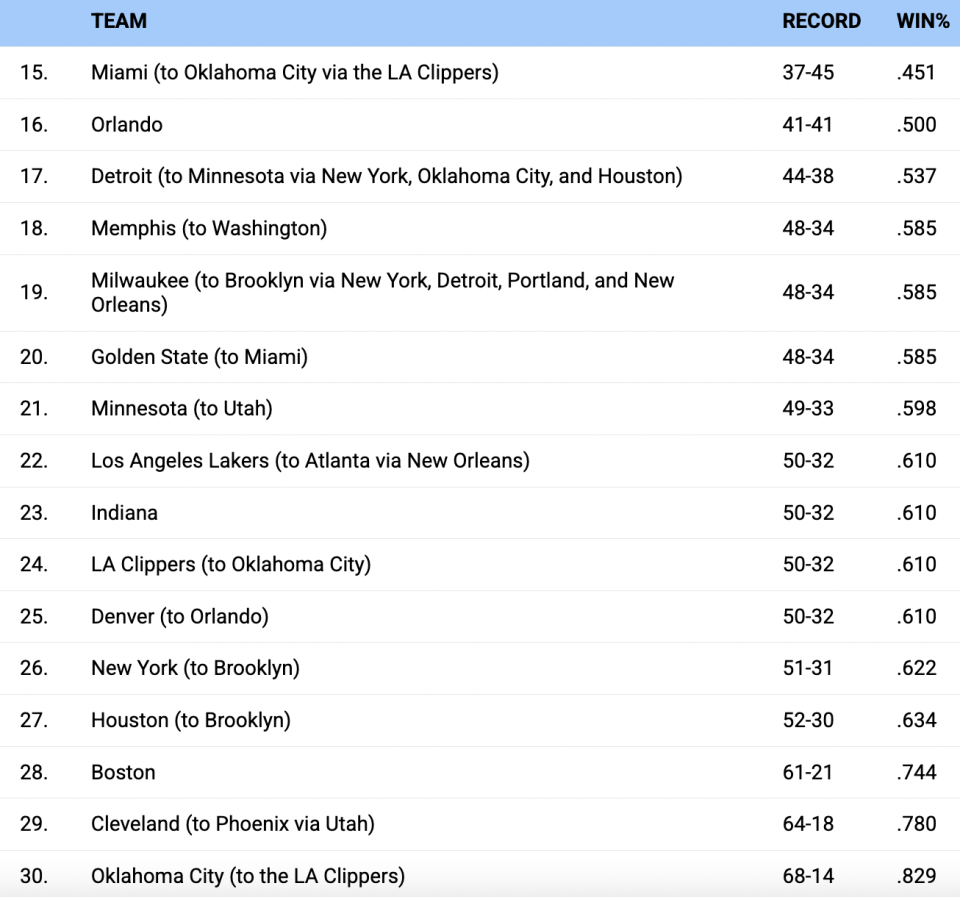The height and width of the screenshot is (897, 960).
Task: Select the .829 win percentage in row 30
Action: (917, 876)
